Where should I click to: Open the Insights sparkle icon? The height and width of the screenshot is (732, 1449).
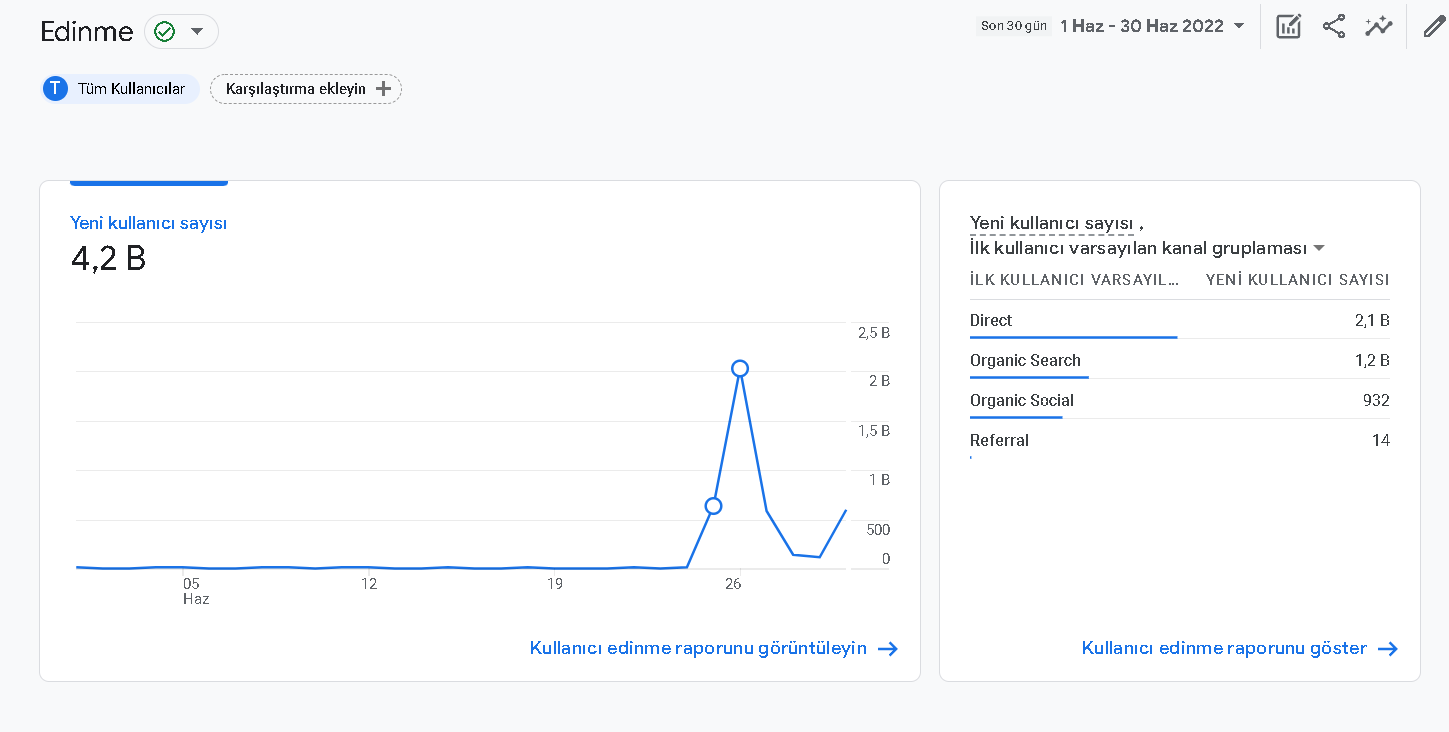coord(1379,27)
